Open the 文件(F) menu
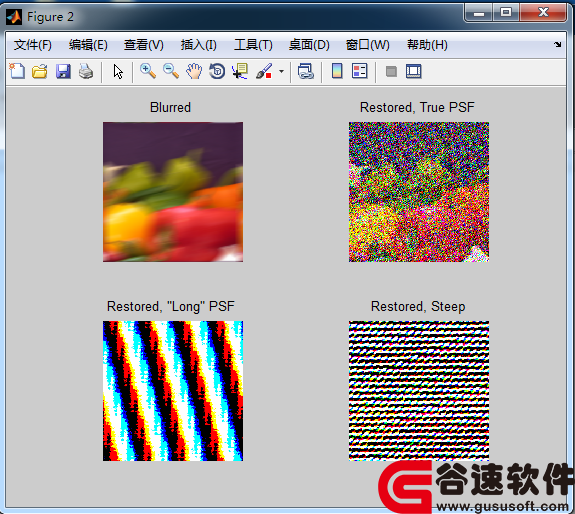575x514 pixels. 33,45
